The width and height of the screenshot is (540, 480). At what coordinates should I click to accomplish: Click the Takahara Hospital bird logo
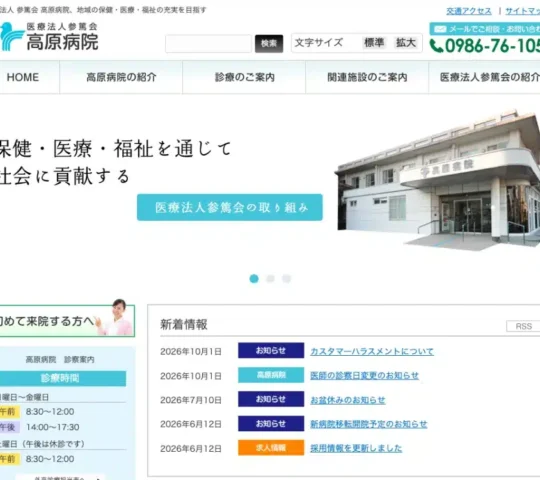(x=12, y=36)
